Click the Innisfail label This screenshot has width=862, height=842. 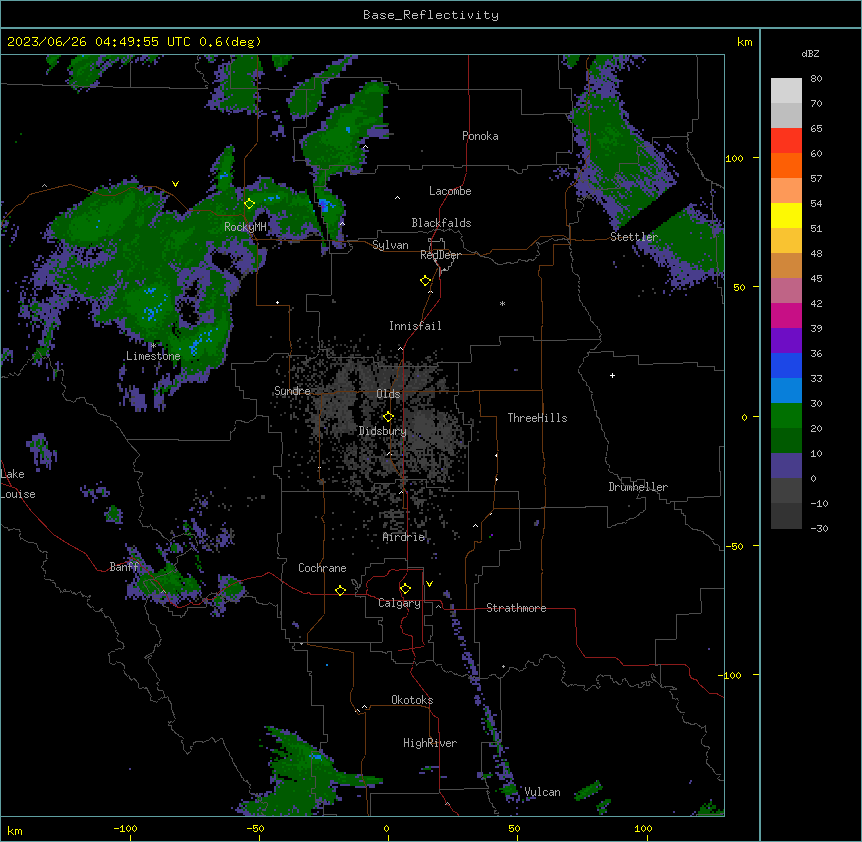point(415,326)
